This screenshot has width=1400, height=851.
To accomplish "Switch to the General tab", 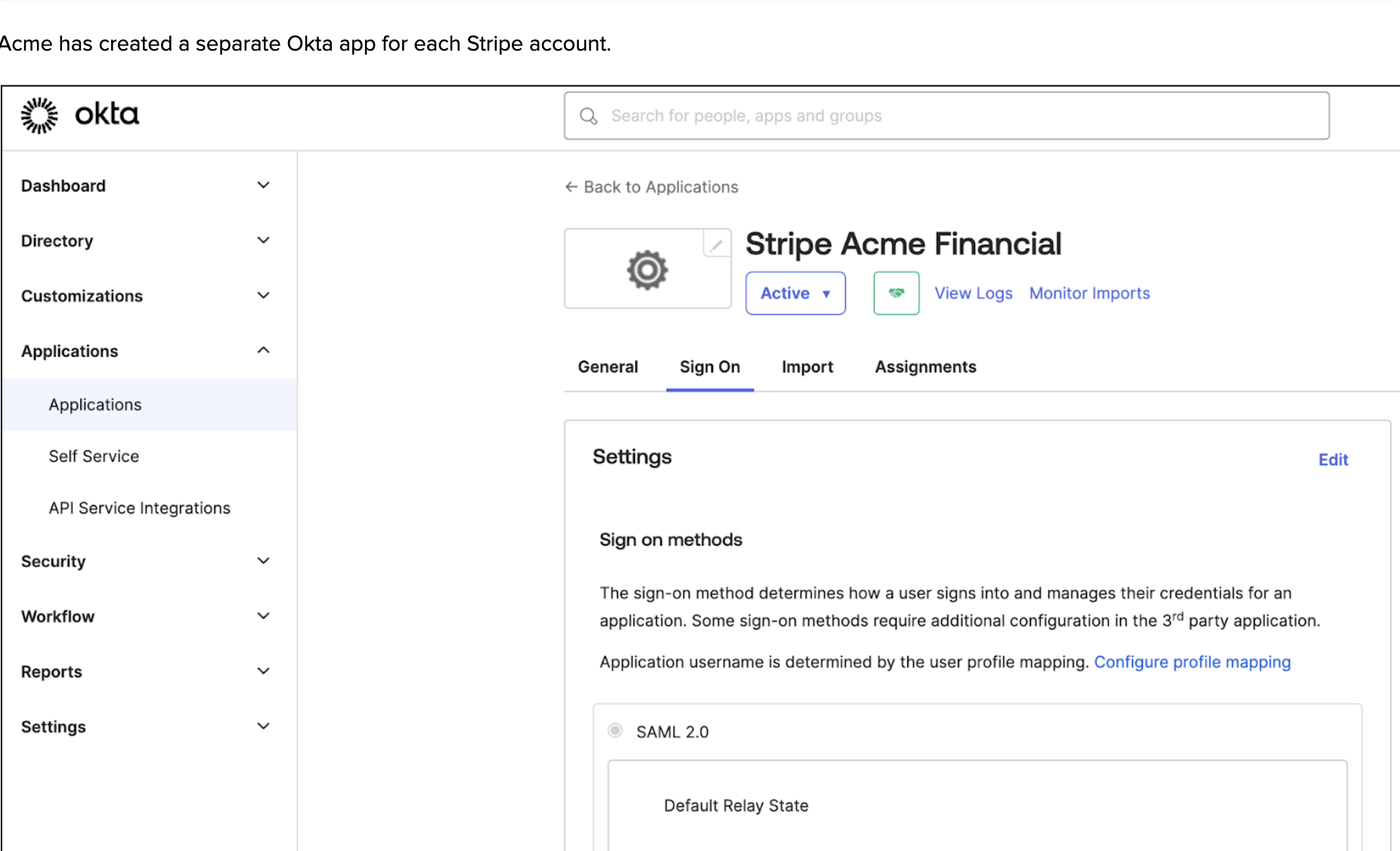I will [608, 367].
